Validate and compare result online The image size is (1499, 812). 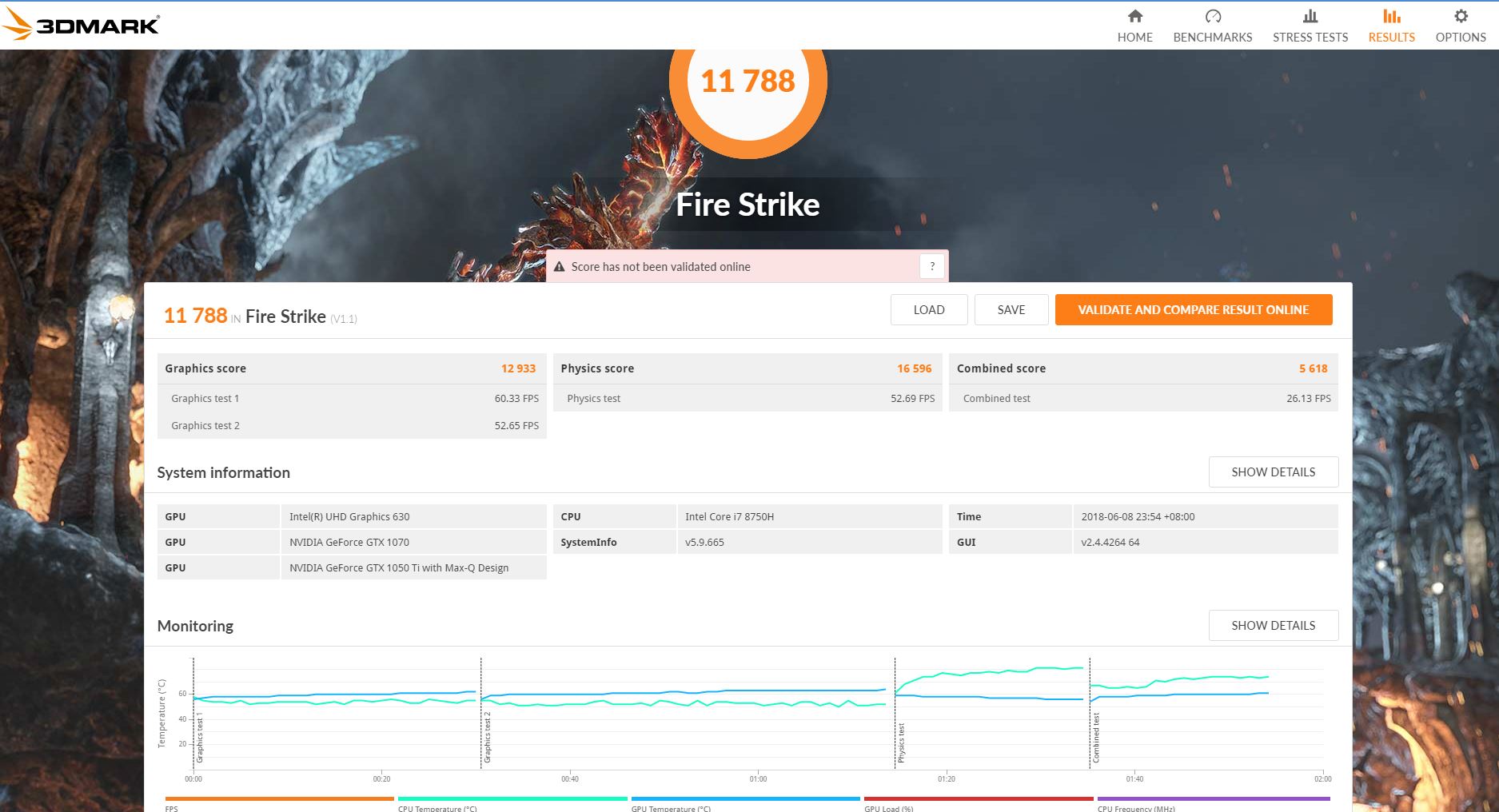[x=1194, y=309]
